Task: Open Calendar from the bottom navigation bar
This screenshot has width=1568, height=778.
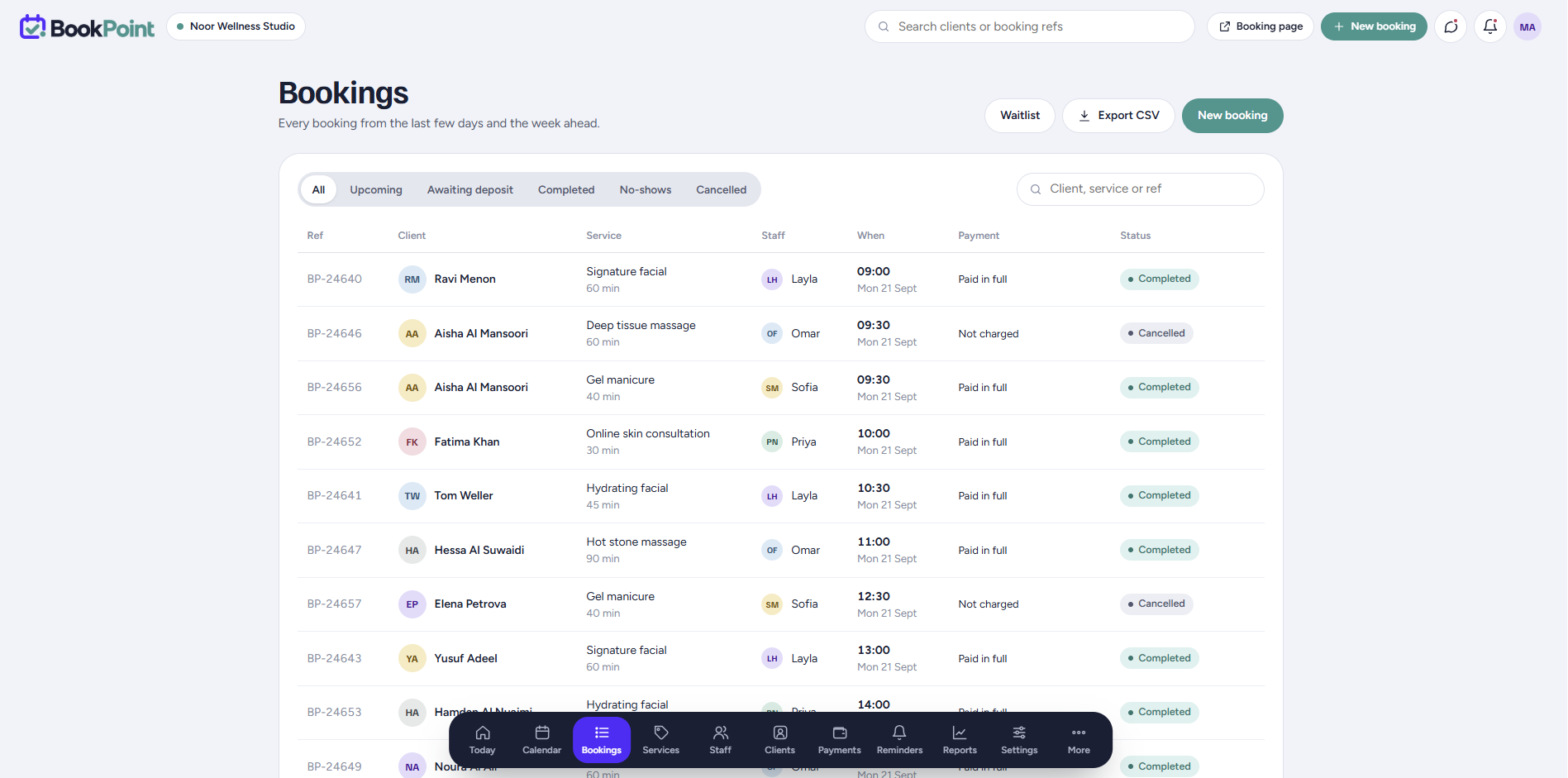Action: click(542, 740)
